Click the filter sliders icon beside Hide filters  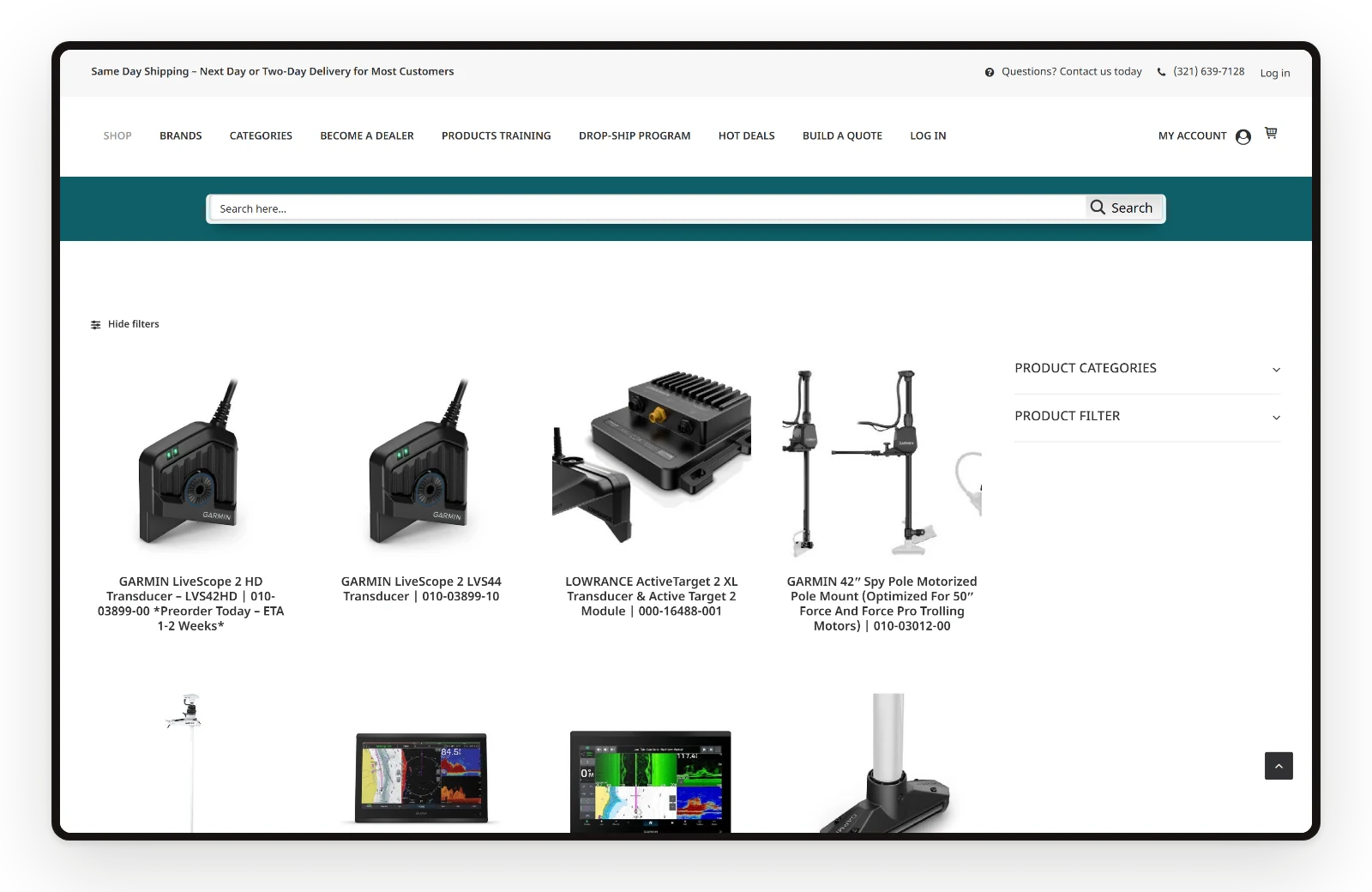[x=96, y=324]
